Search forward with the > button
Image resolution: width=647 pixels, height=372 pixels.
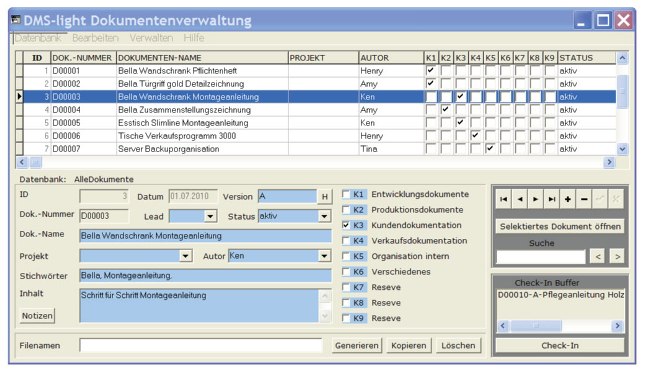click(617, 257)
